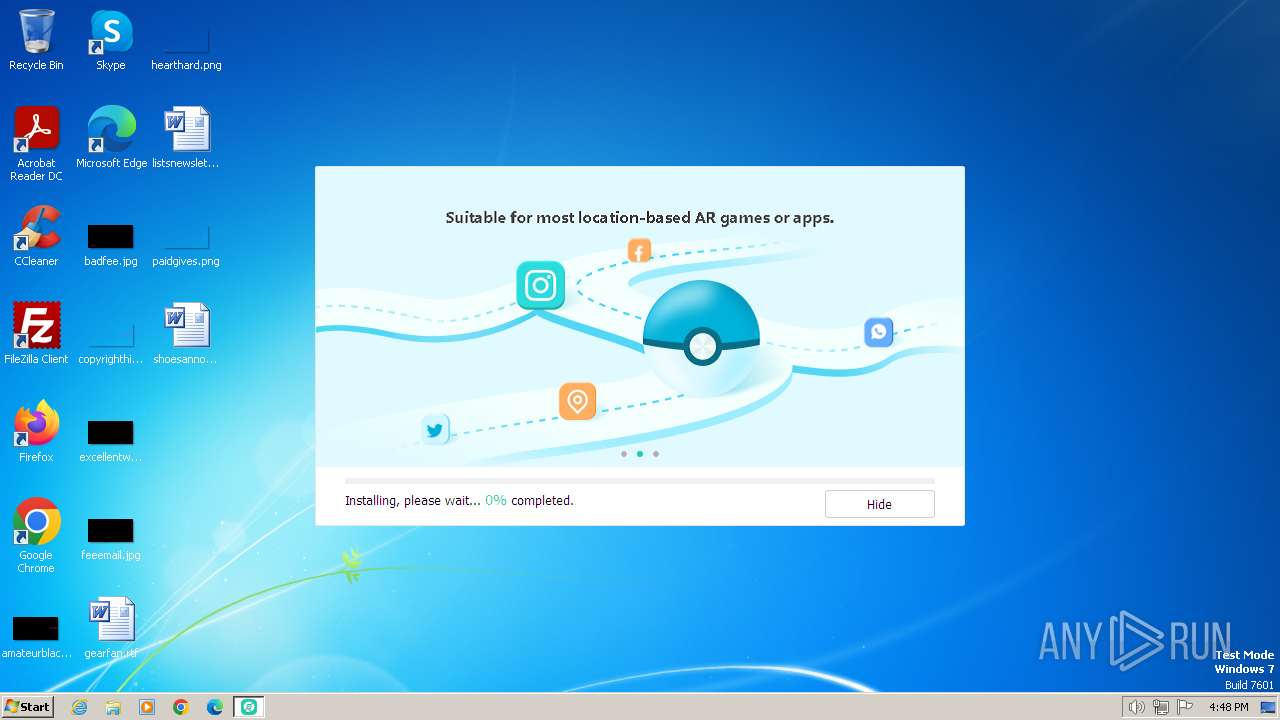The image size is (1280, 720).
Task: Click the Instagram icon in installer banner
Action: click(x=541, y=286)
